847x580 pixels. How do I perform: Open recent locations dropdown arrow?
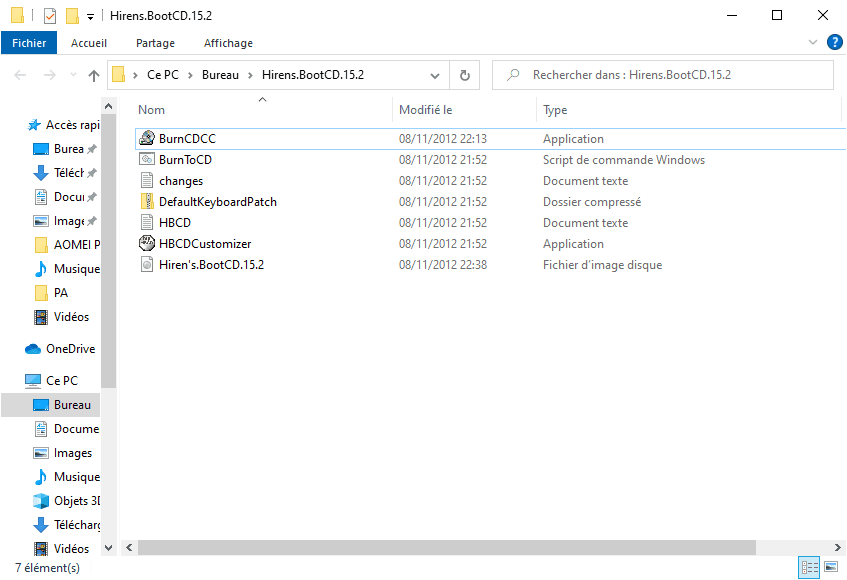pos(73,75)
